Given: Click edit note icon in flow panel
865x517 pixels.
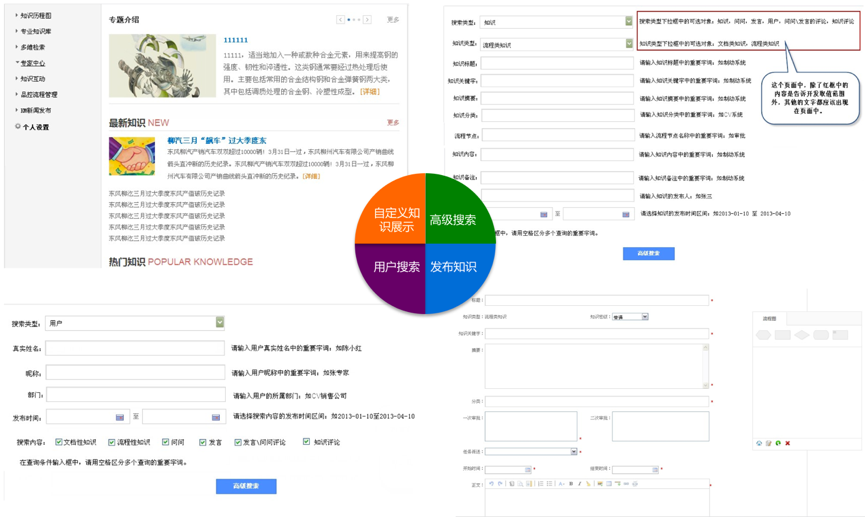Looking at the screenshot, I should coord(768,443).
